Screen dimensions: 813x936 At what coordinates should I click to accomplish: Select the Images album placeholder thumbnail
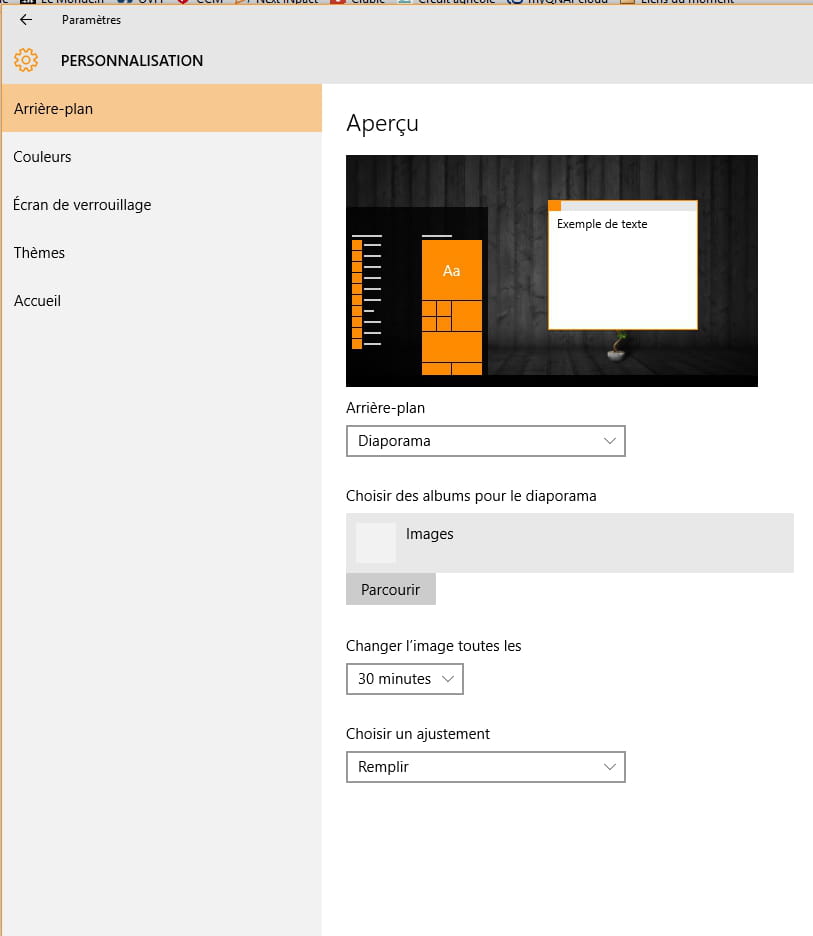pos(375,543)
